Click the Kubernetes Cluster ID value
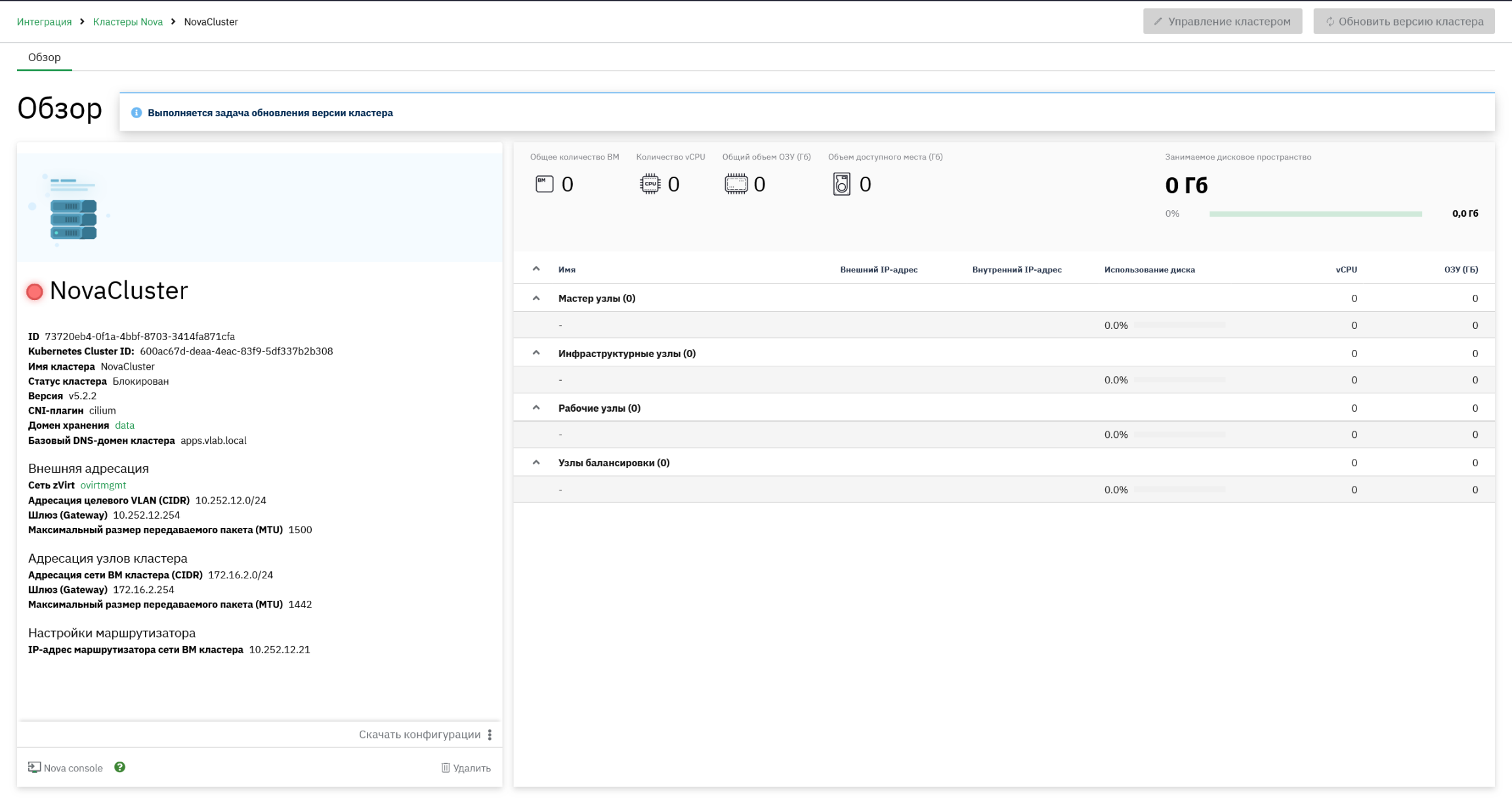This screenshot has height=801, width=1512. [236, 351]
